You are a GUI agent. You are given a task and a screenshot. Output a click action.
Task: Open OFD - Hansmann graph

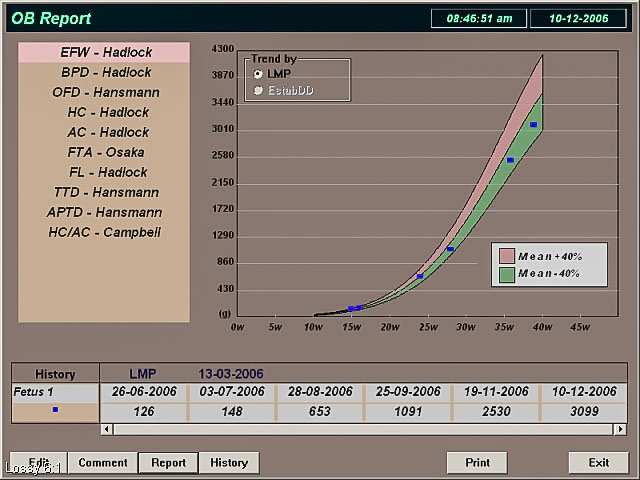[x=104, y=92]
